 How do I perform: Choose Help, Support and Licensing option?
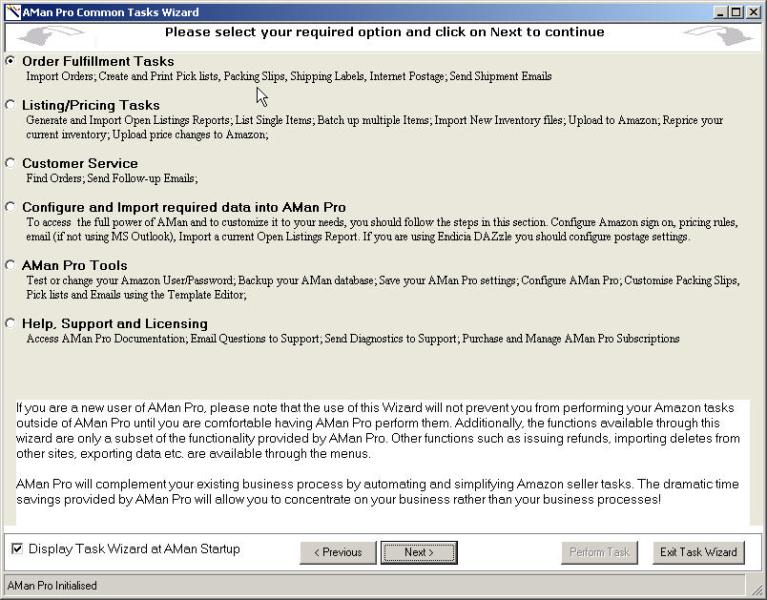tap(11, 323)
